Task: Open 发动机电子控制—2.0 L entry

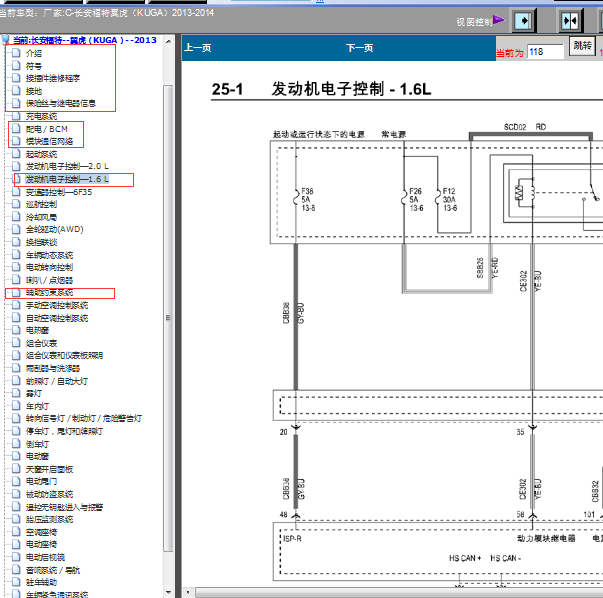Action: click(67, 166)
